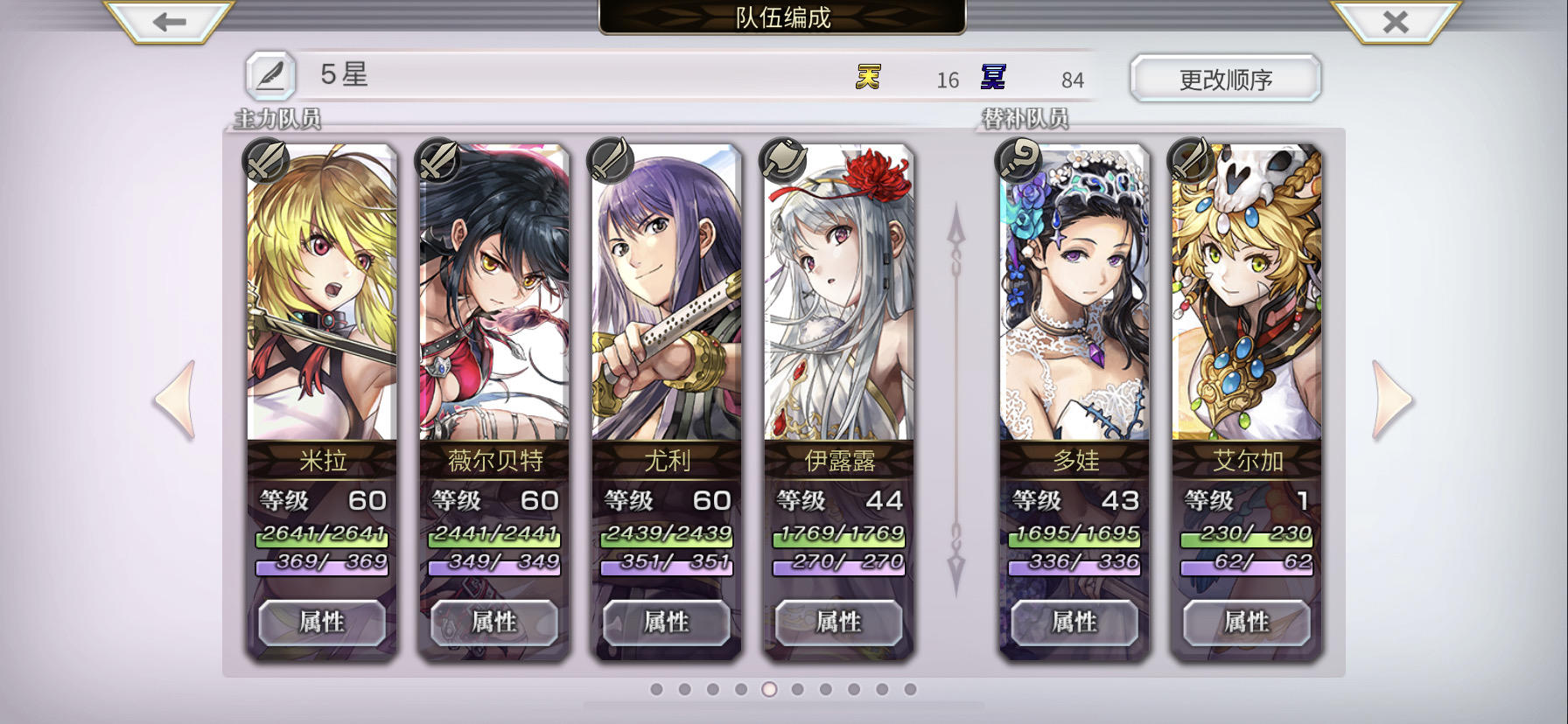
Task: Open 属性 for 薇尔贝特
Action: tap(494, 623)
